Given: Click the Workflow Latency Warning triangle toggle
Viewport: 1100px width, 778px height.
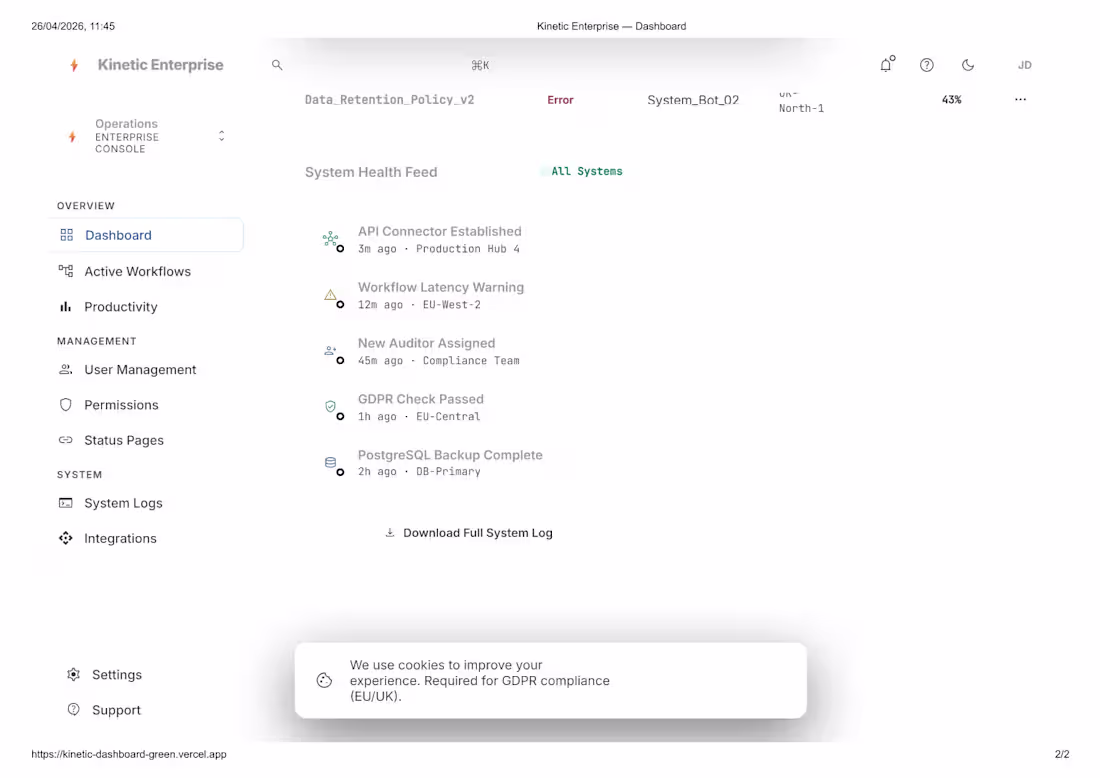Looking at the screenshot, I should coord(330,295).
